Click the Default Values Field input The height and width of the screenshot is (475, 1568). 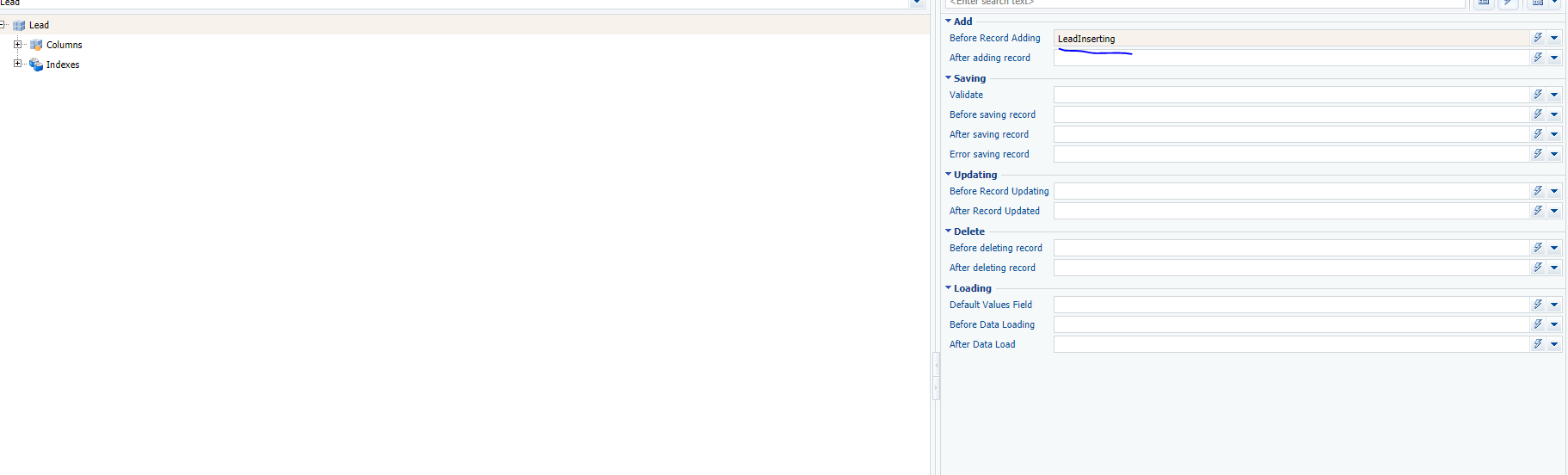click(x=1291, y=305)
